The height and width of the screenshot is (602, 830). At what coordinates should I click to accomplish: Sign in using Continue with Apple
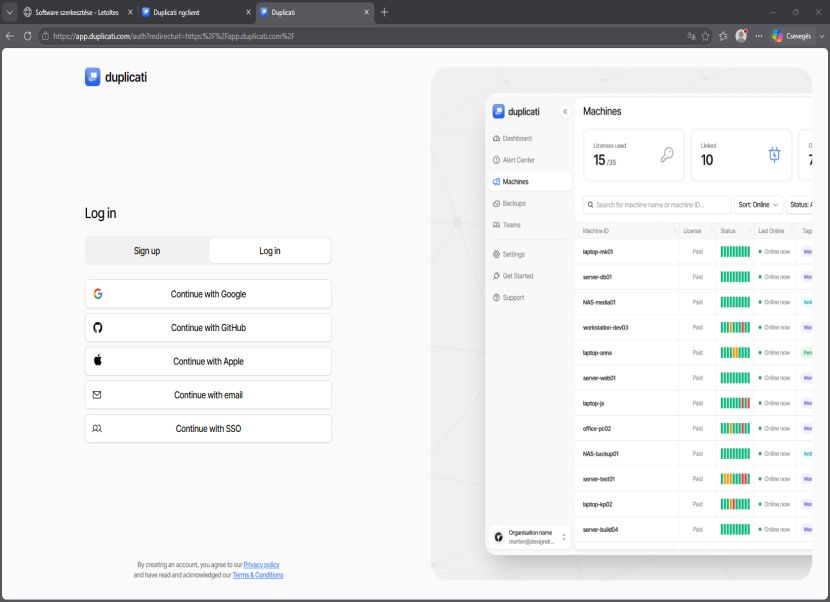pos(208,361)
